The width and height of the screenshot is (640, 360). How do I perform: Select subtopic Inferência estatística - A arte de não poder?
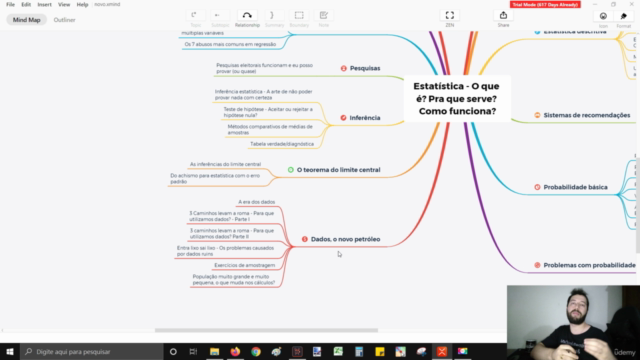[x=264, y=95]
